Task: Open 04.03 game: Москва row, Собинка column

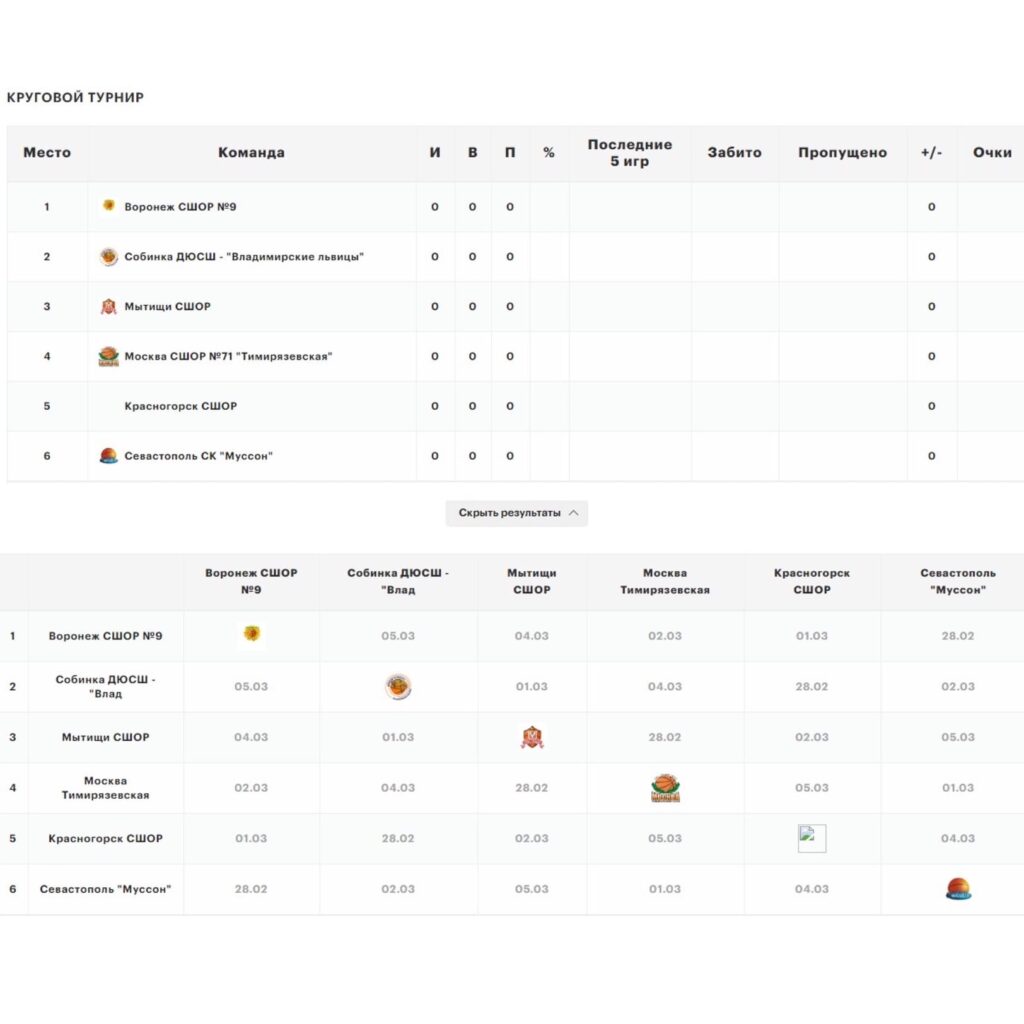Action: [x=398, y=788]
